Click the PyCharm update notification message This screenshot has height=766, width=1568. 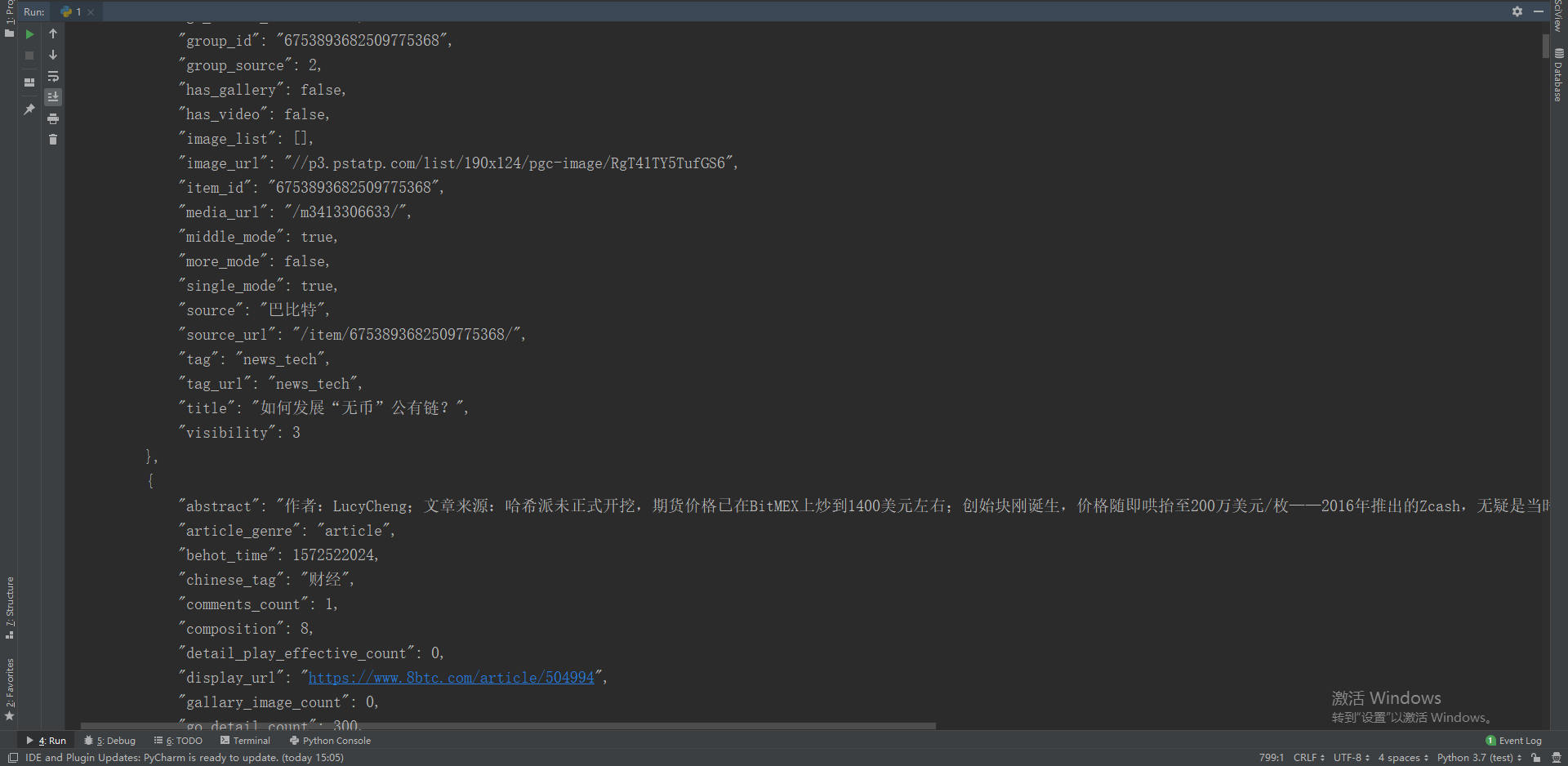pyautogui.click(x=185, y=758)
